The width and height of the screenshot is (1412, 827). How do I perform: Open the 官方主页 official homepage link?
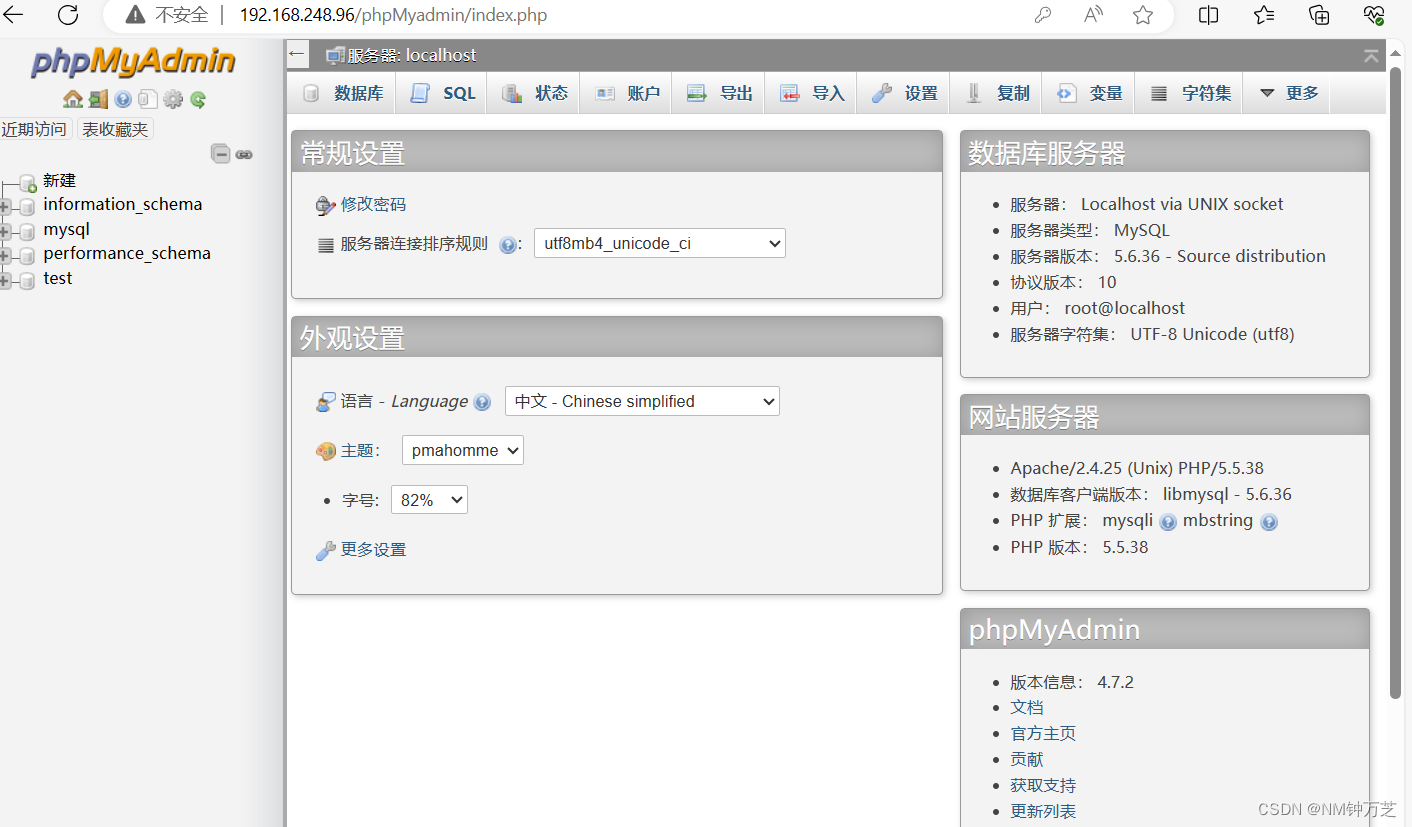click(1043, 733)
